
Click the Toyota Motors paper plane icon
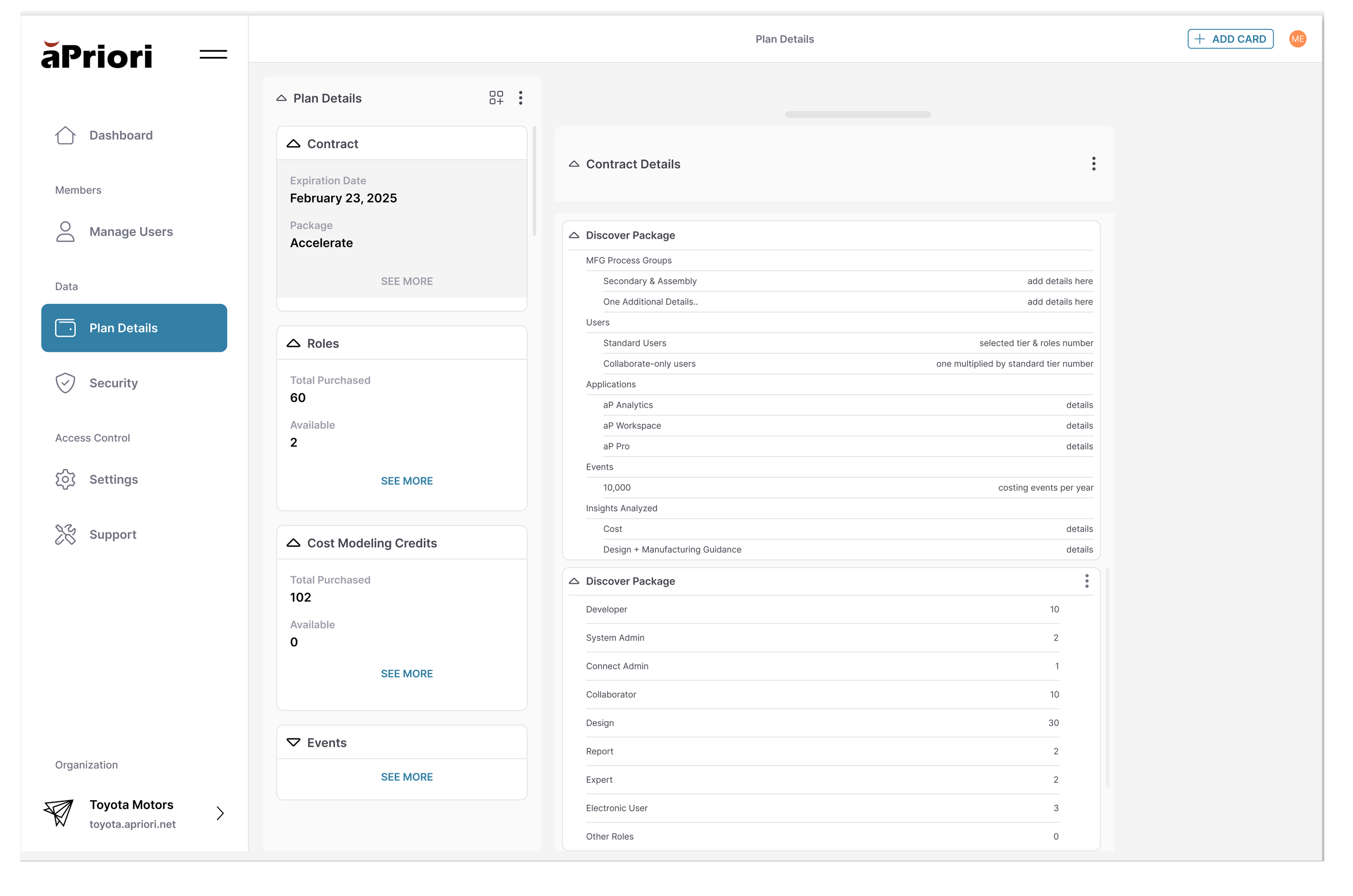click(59, 813)
